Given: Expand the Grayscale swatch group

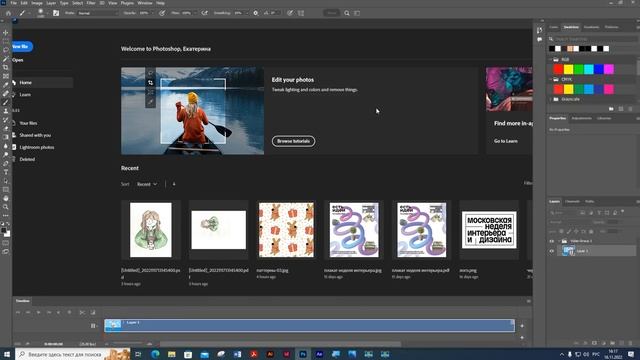Looking at the screenshot, I should click(550, 99).
